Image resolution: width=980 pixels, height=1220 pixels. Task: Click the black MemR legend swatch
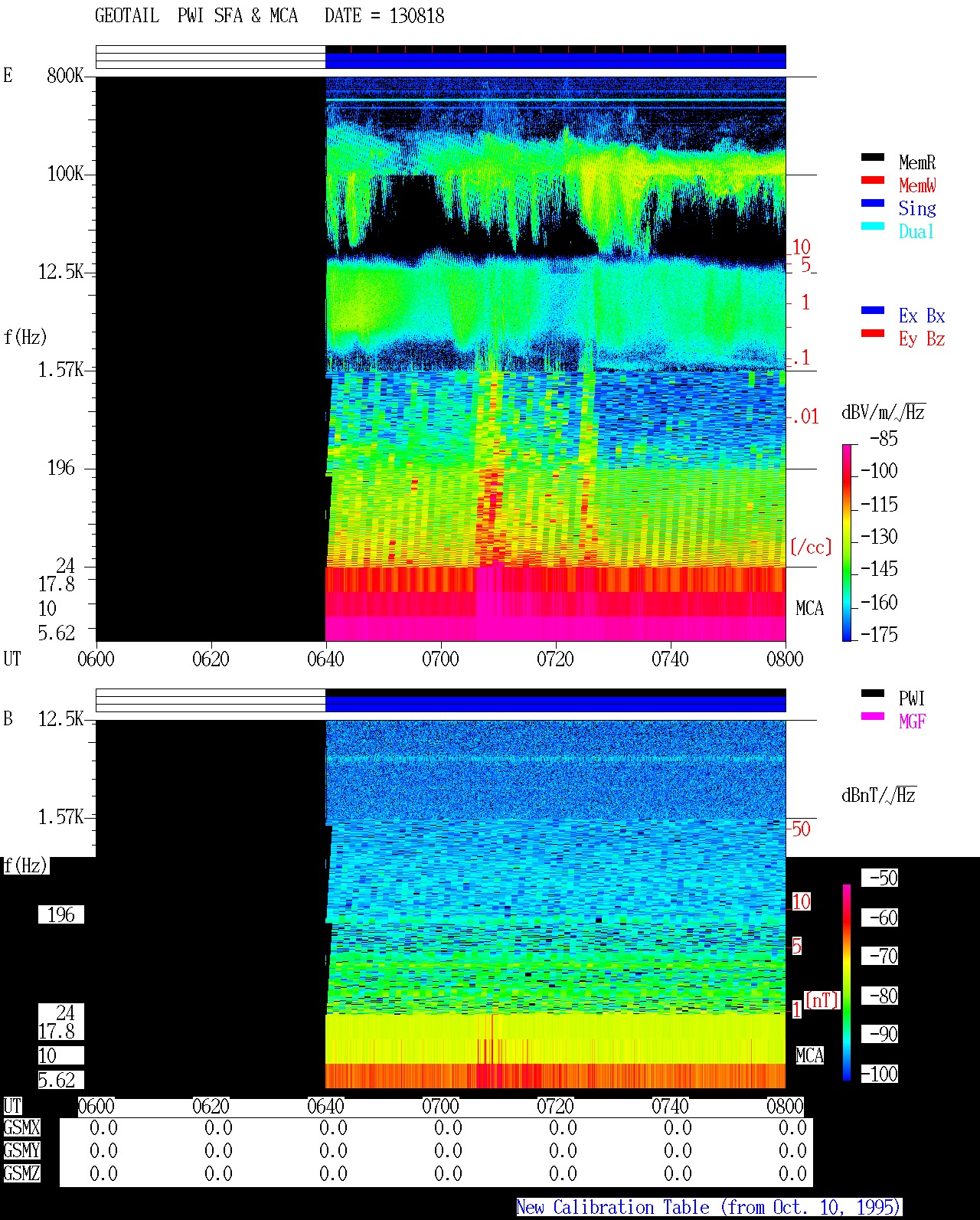coord(873,157)
